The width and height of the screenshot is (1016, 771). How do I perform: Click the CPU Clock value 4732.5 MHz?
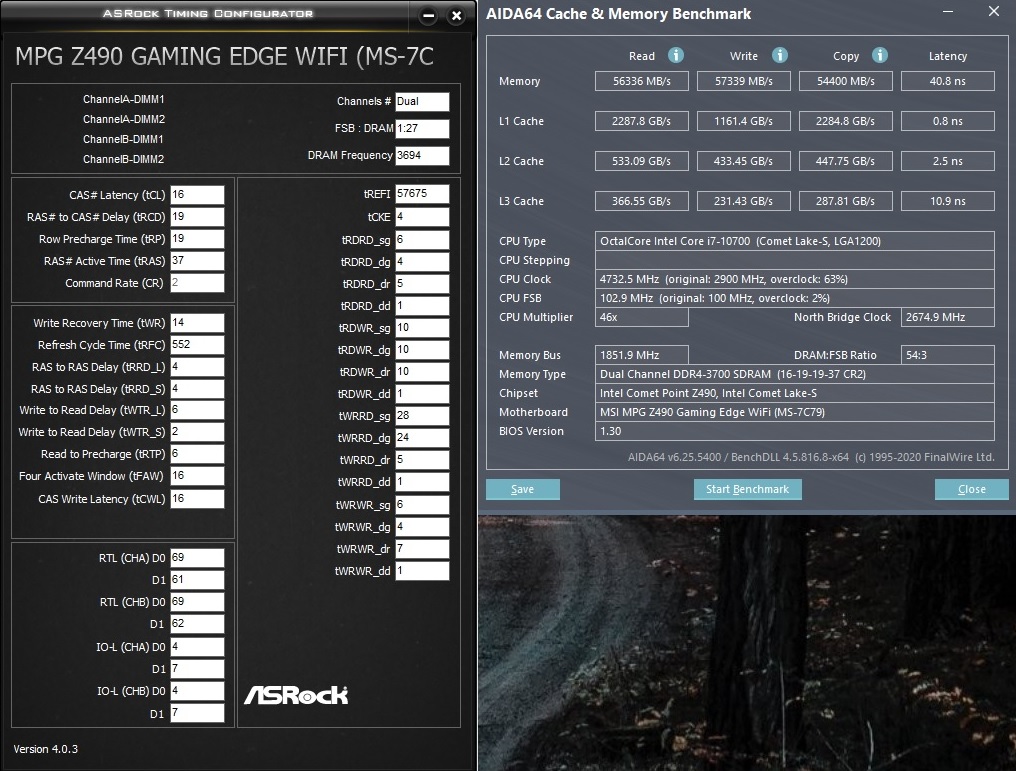(x=794, y=279)
